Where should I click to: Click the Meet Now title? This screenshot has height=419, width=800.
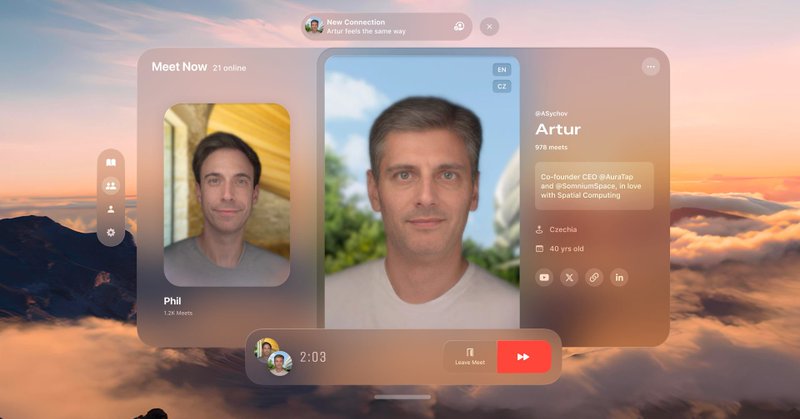(x=179, y=67)
